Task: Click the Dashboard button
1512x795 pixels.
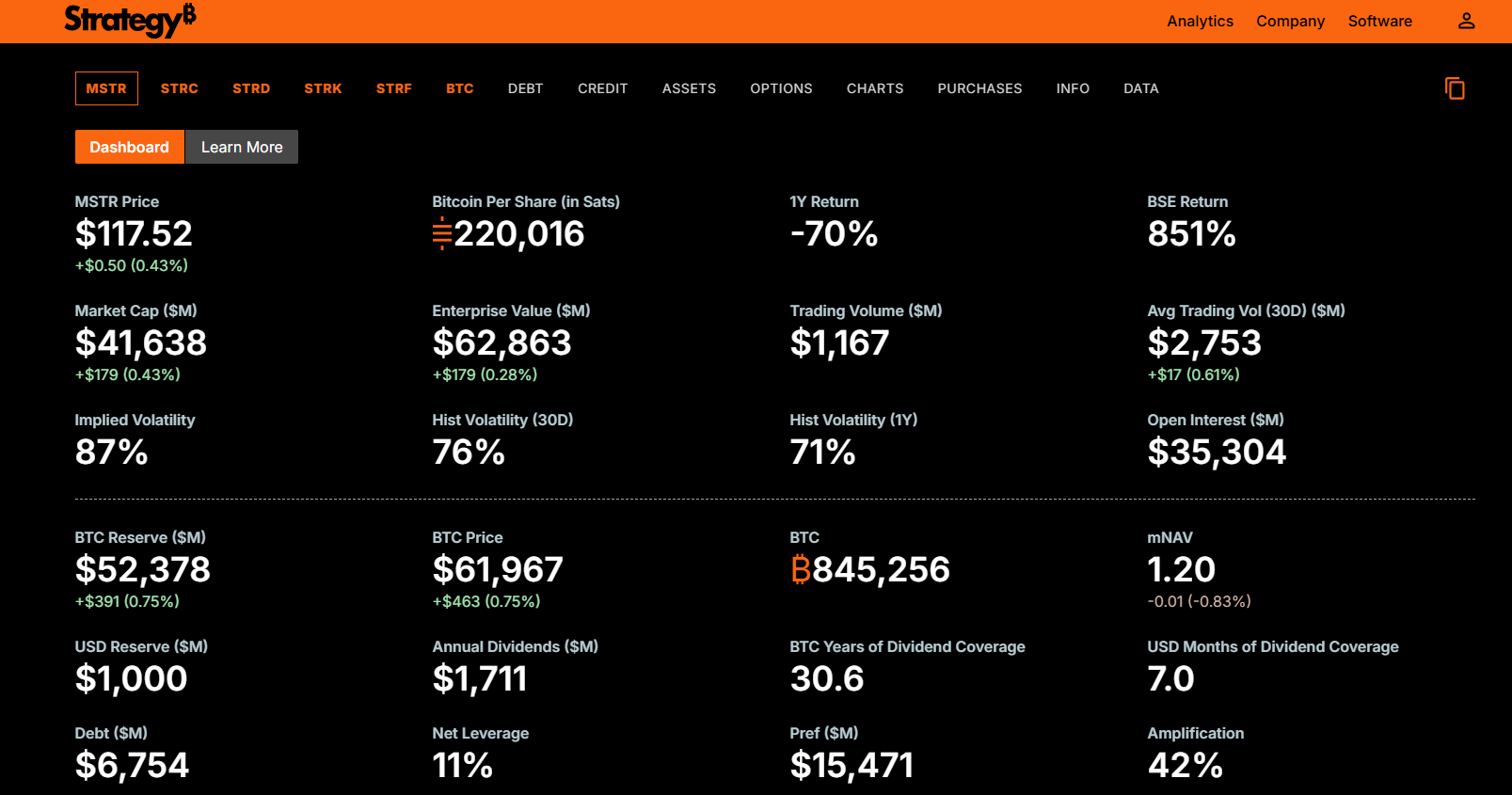Action: 130,147
